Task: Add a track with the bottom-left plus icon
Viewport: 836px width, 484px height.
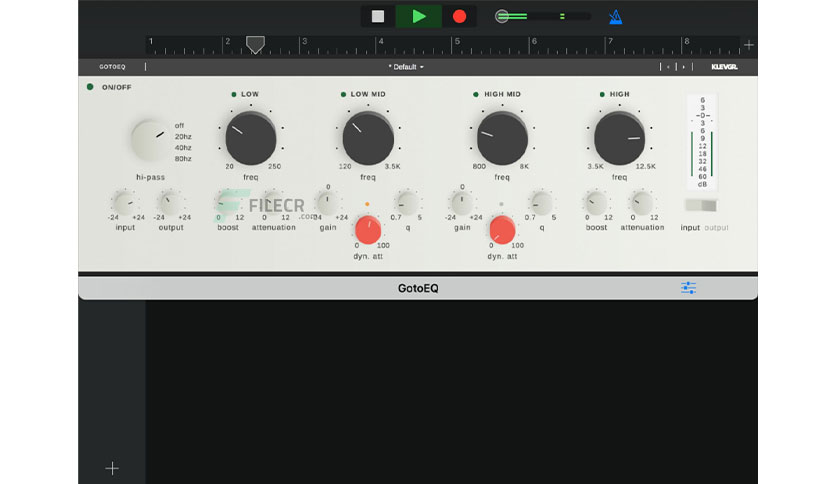Action: click(x=112, y=469)
